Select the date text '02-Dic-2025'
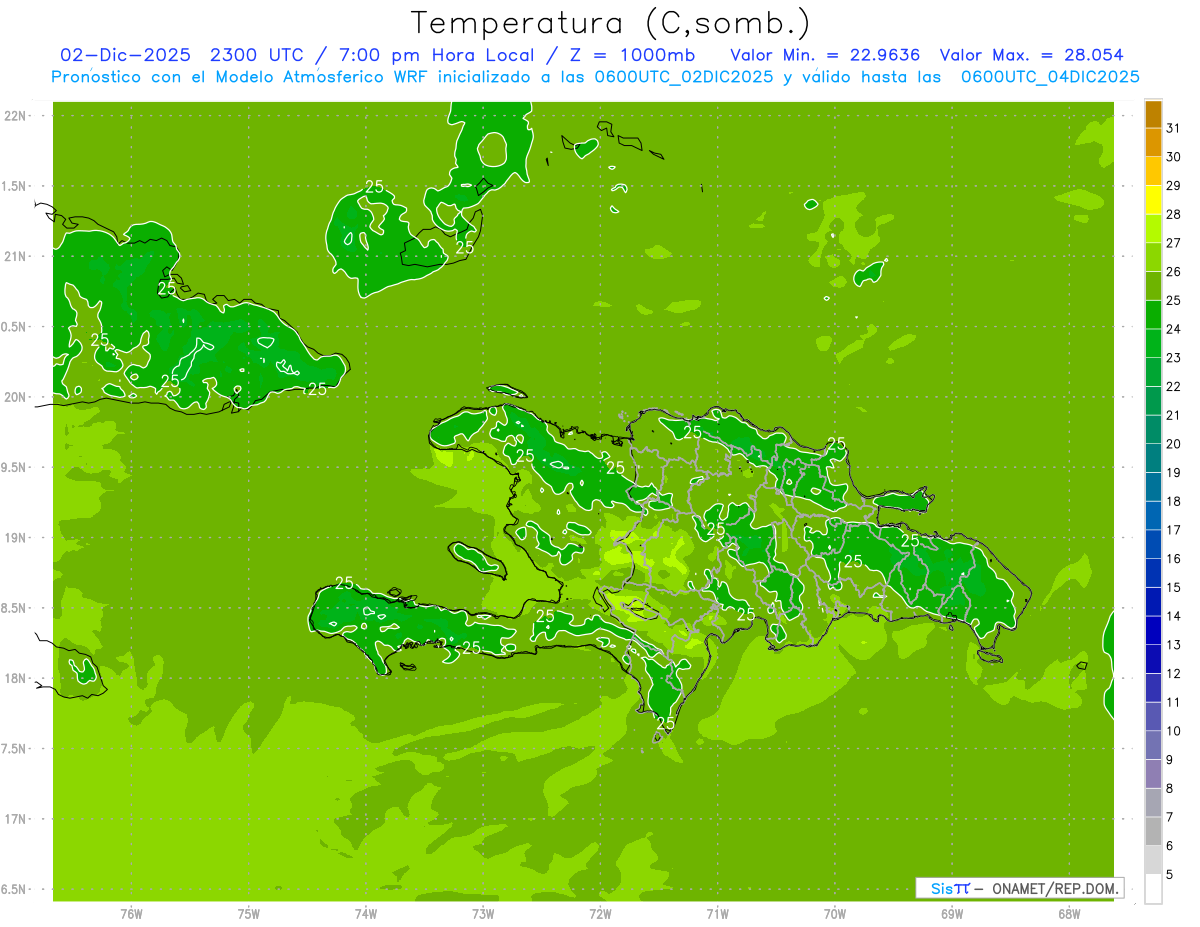Screen dimensions: 1200x927 (x=125, y=55)
